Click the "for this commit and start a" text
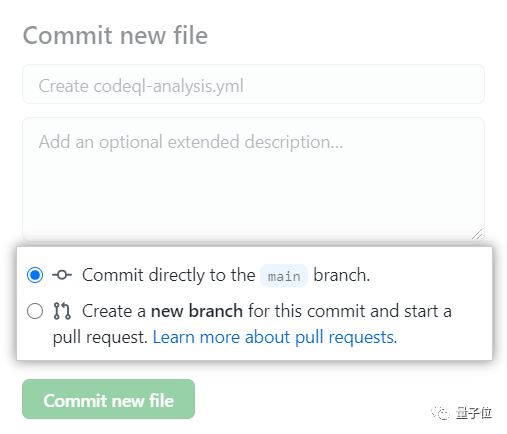This screenshot has height=434, width=507. [350, 311]
